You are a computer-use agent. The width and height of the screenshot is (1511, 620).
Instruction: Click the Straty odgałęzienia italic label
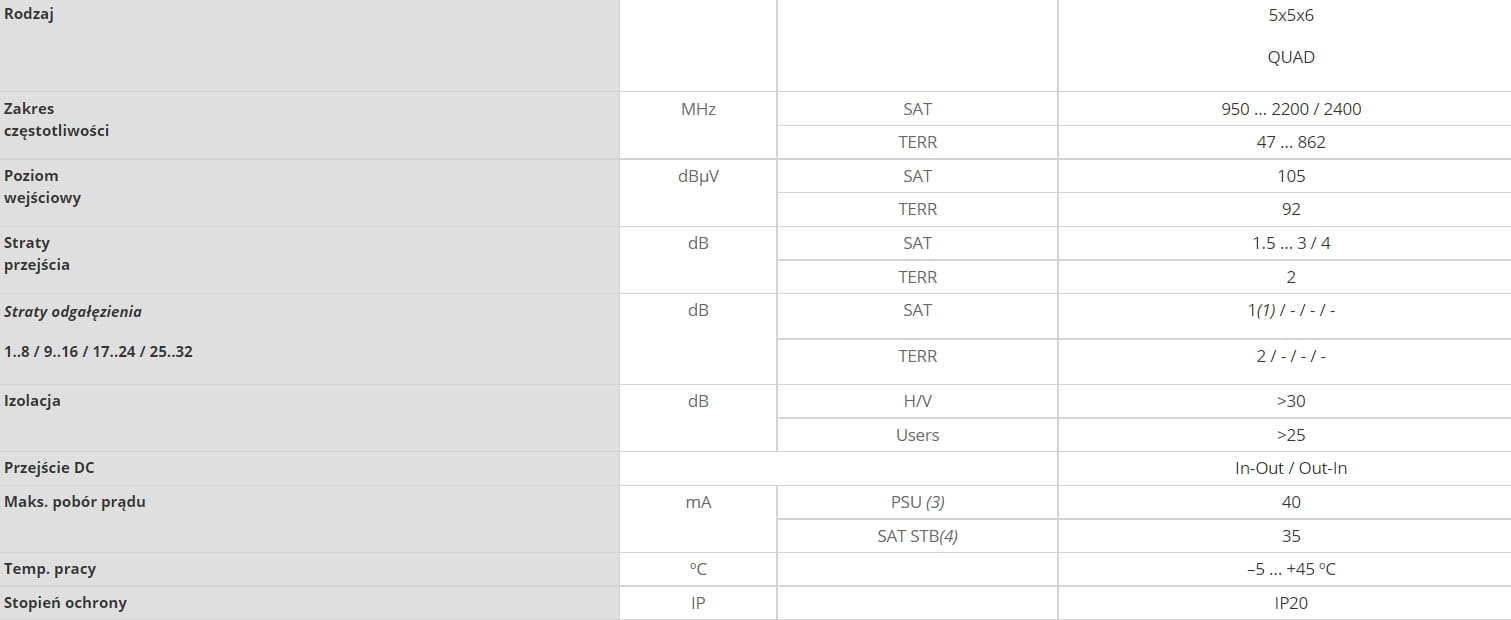pyautogui.click(x=73, y=312)
